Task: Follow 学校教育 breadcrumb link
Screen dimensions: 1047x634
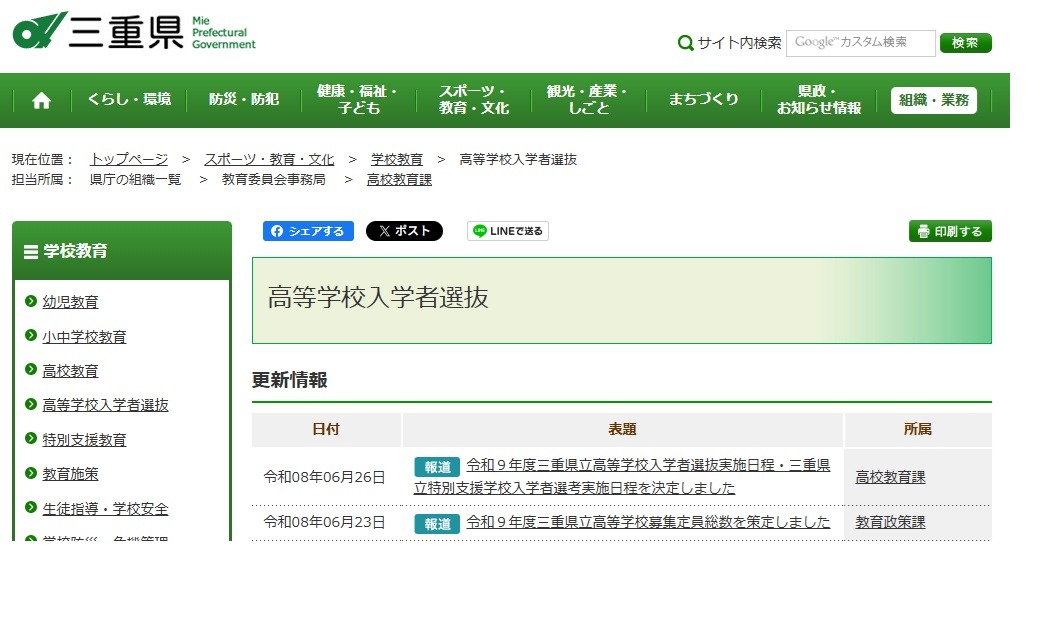Action: [x=397, y=159]
